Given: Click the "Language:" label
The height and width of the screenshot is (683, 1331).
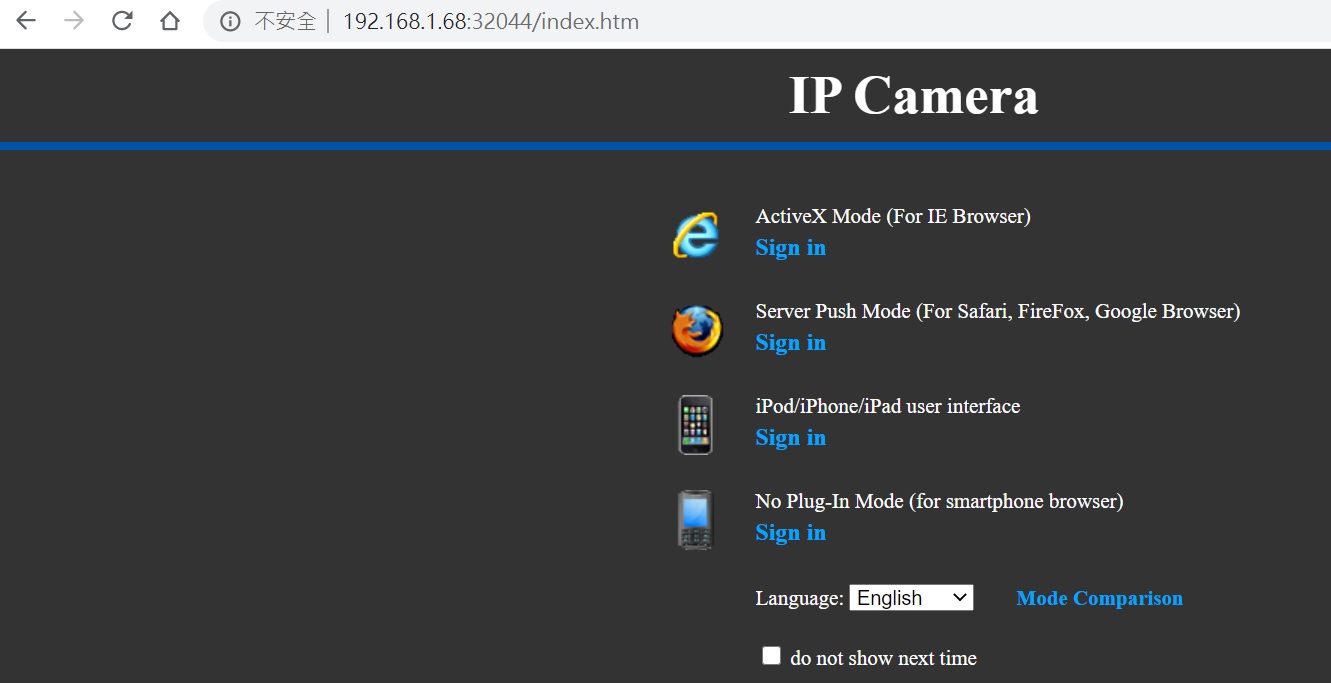Looking at the screenshot, I should pos(799,598).
